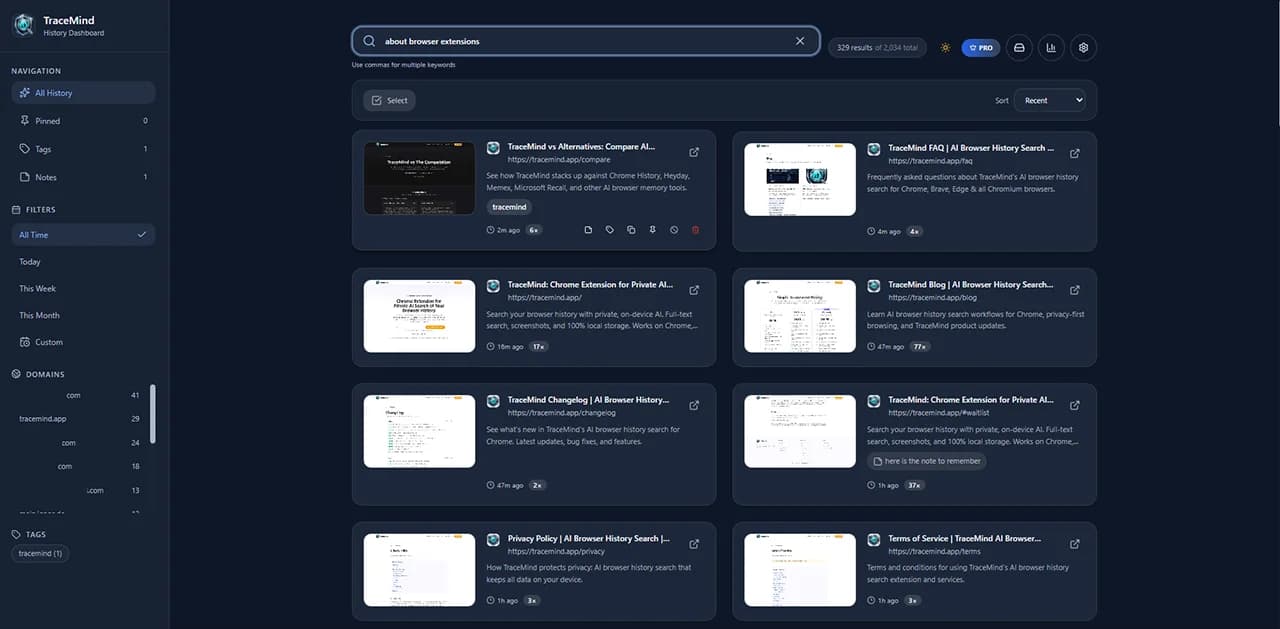Click the TraceMind logo in sidebar
Screen dimensions: 1280x629
pos(23,26)
